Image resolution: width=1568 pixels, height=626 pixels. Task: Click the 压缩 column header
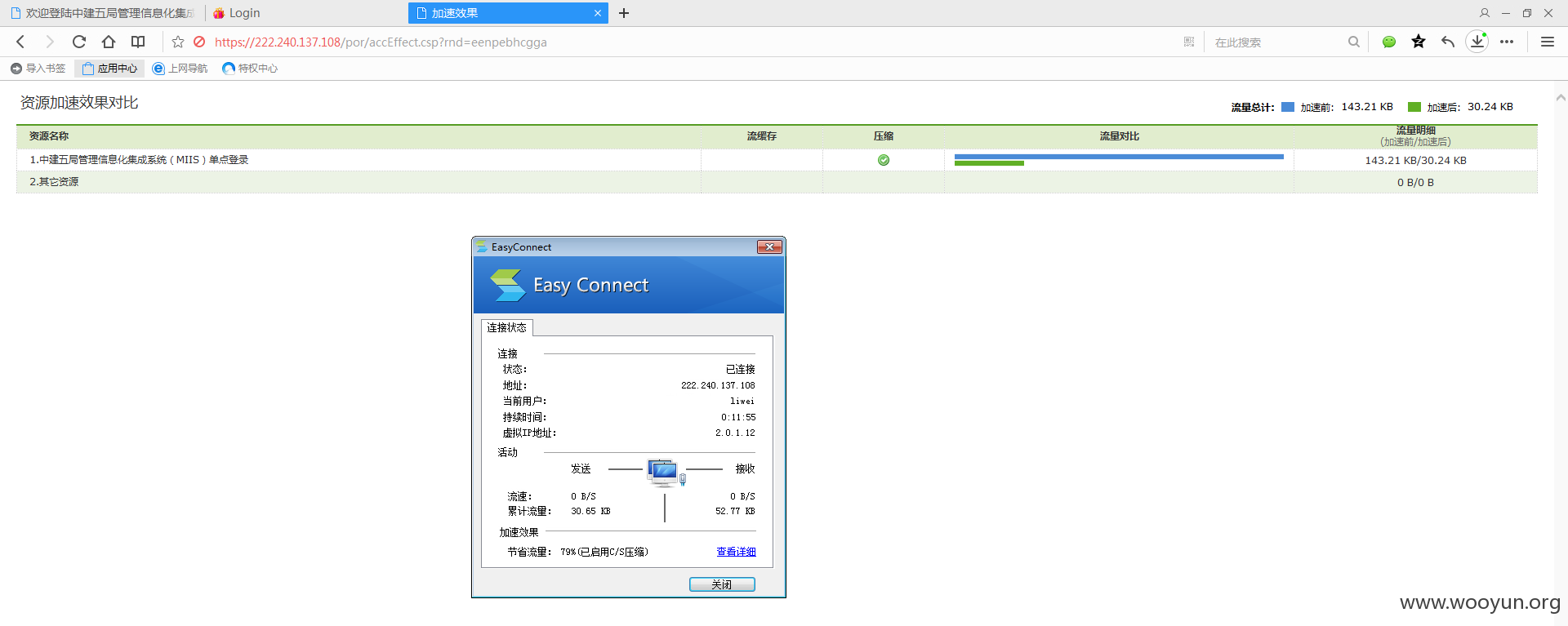[x=884, y=136]
